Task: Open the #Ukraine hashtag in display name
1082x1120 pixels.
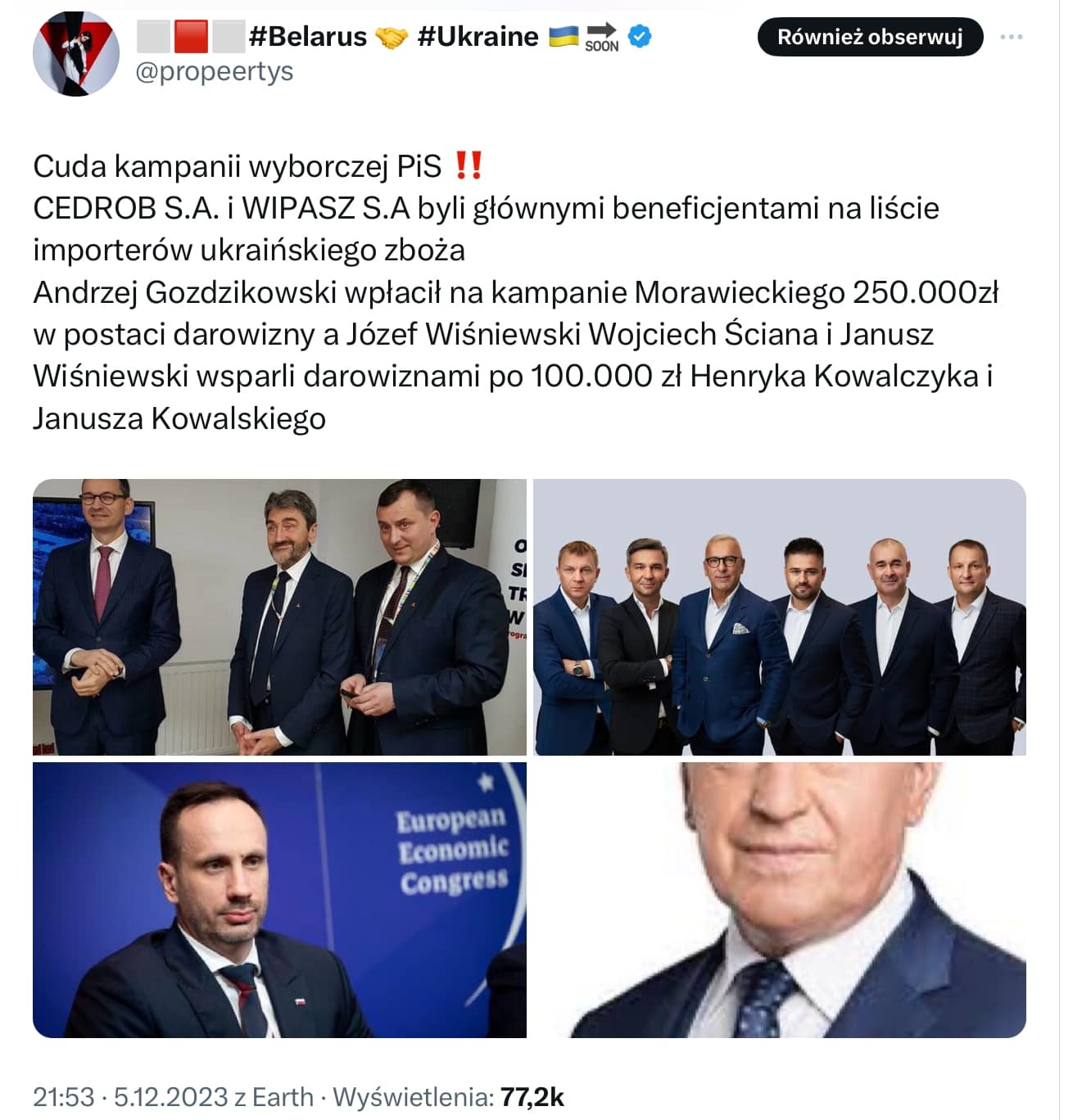Action: point(478,36)
